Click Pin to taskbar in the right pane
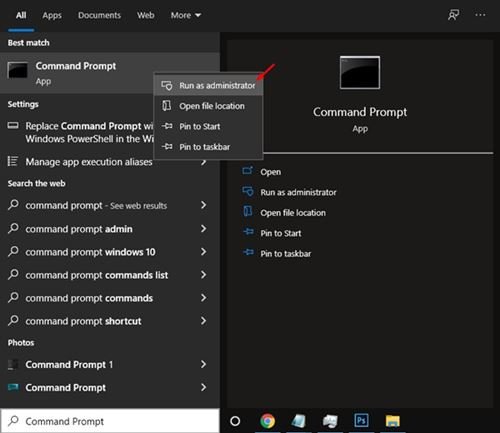500x433 pixels. (x=286, y=254)
